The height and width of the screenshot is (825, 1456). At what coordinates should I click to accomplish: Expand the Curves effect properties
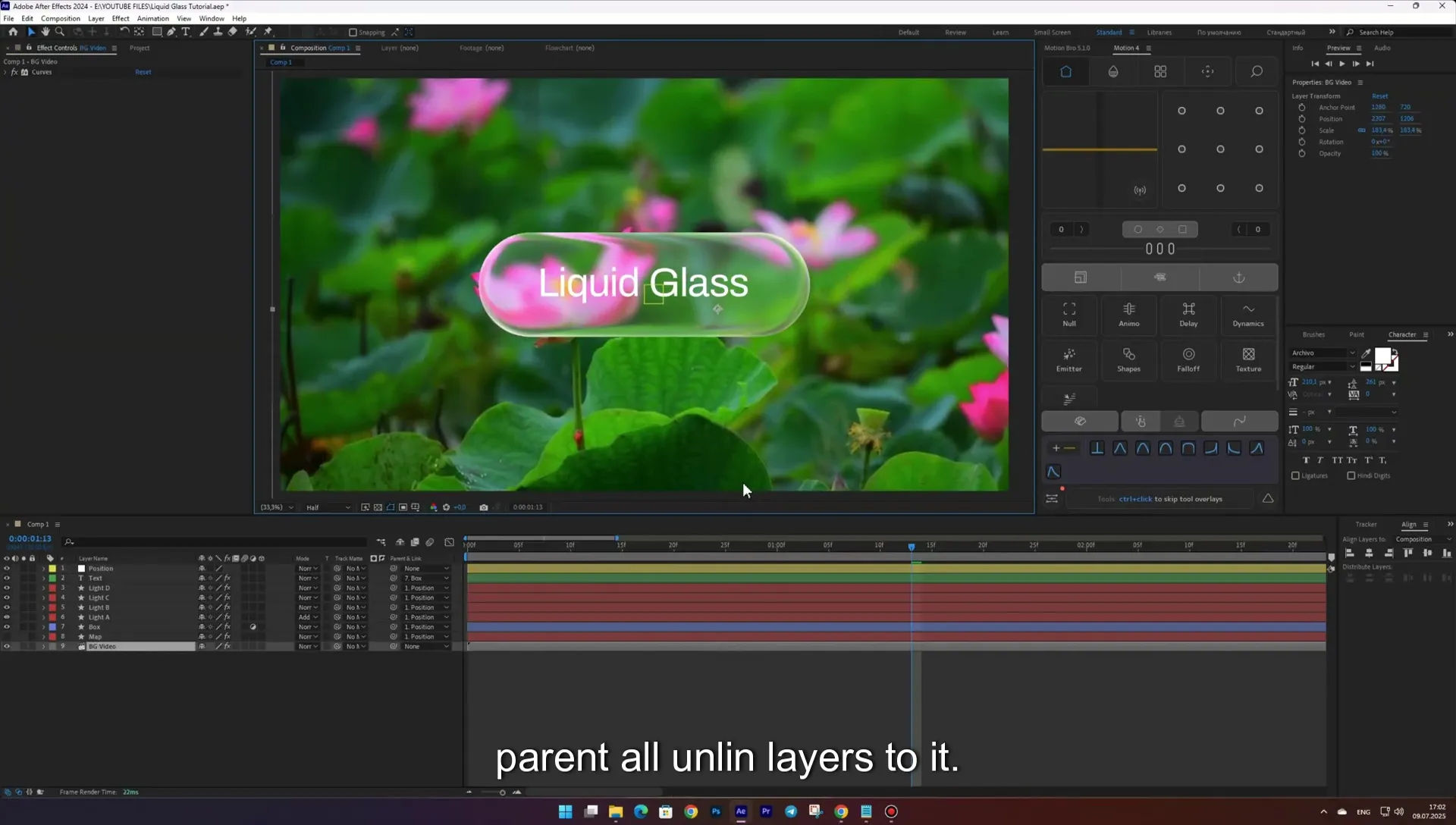5,72
